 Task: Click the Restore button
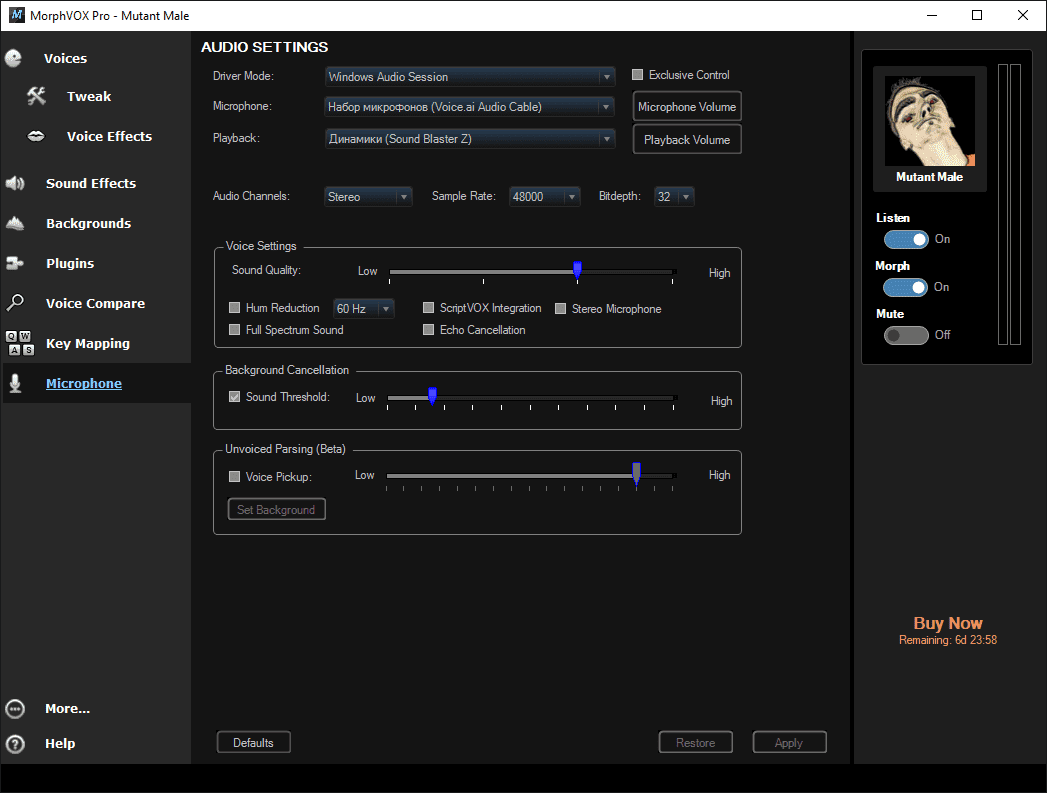pyautogui.click(x=696, y=742)
